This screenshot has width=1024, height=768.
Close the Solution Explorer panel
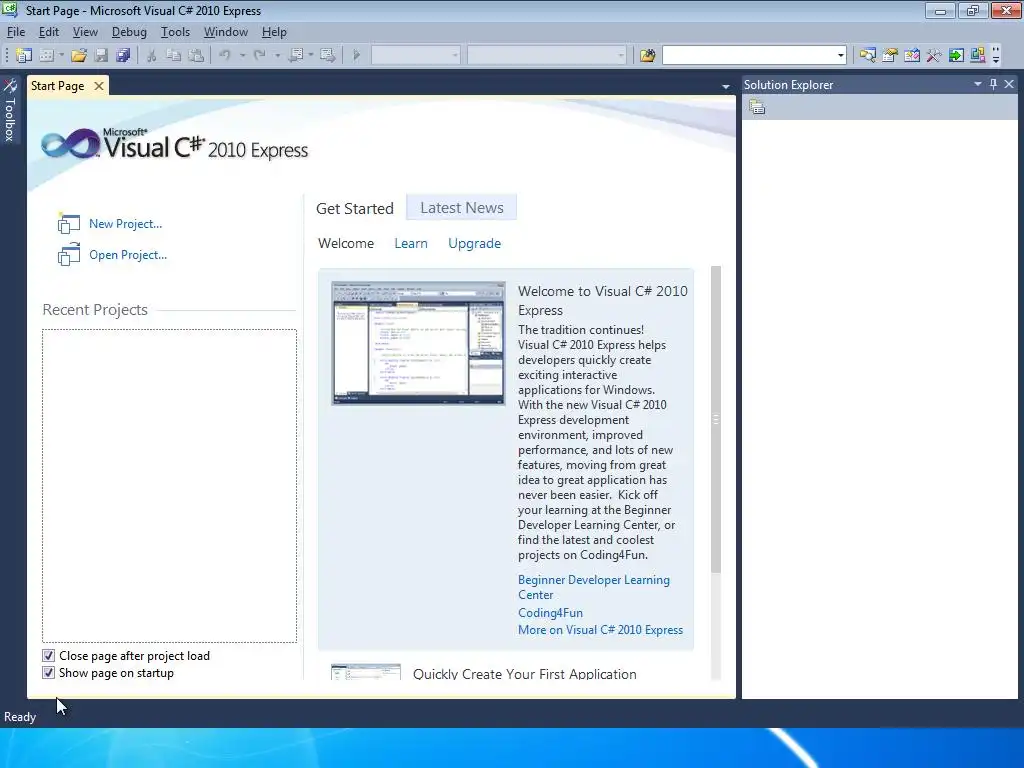coord(1009,84)
